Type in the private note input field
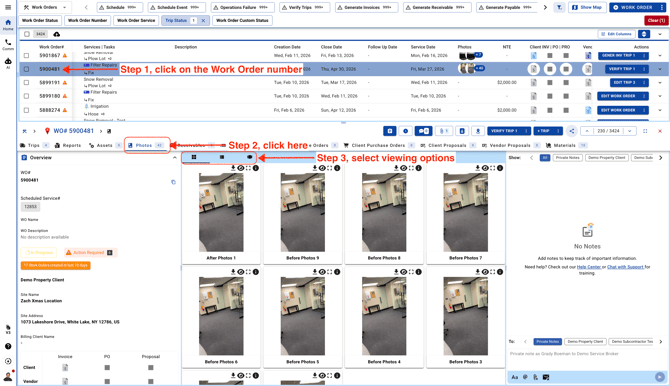This screenshot has width=670, height=386. click(587, 354)
